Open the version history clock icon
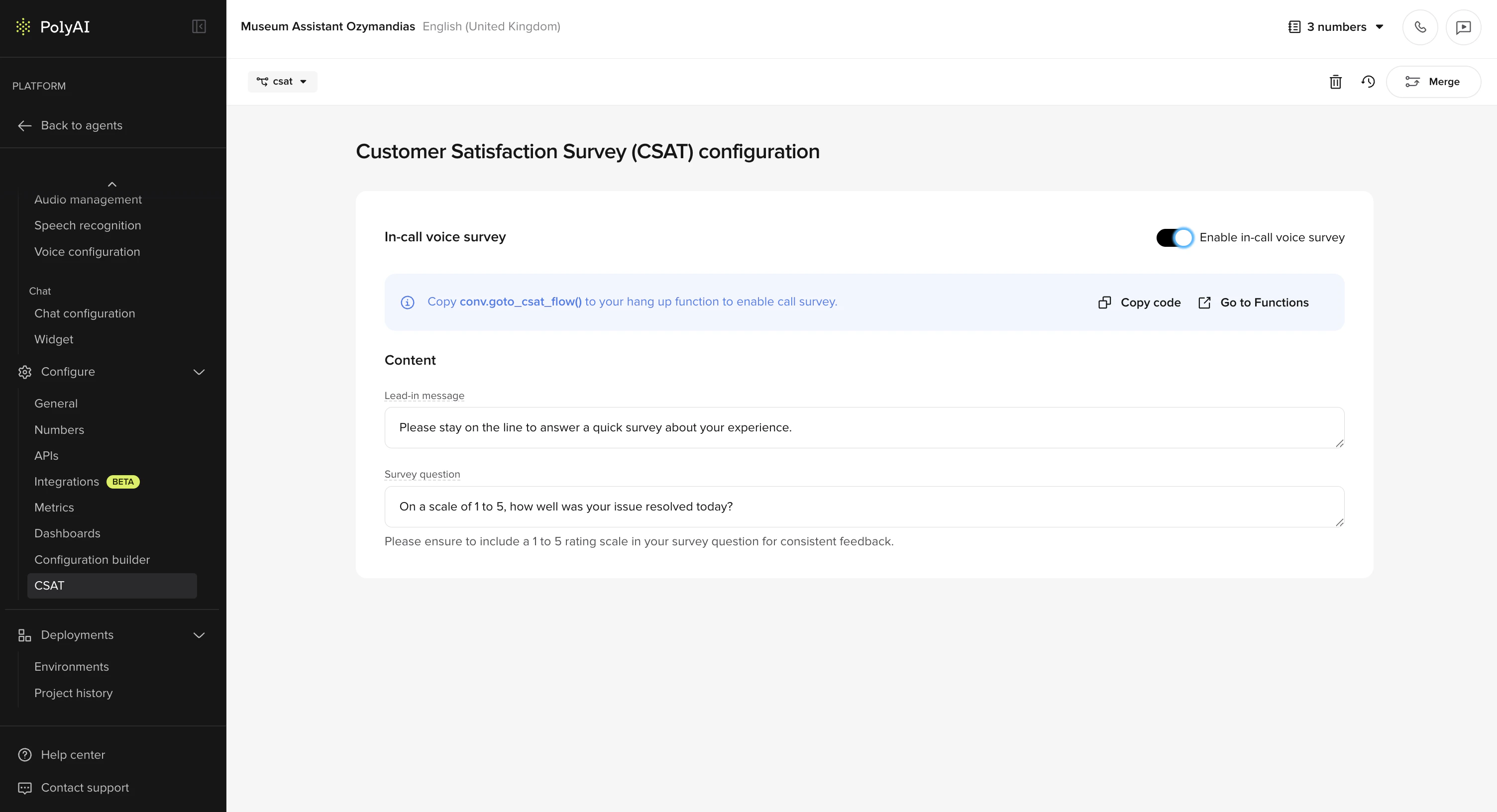The height and width of the screenshot is (812, 1497). pos(1368,82)
